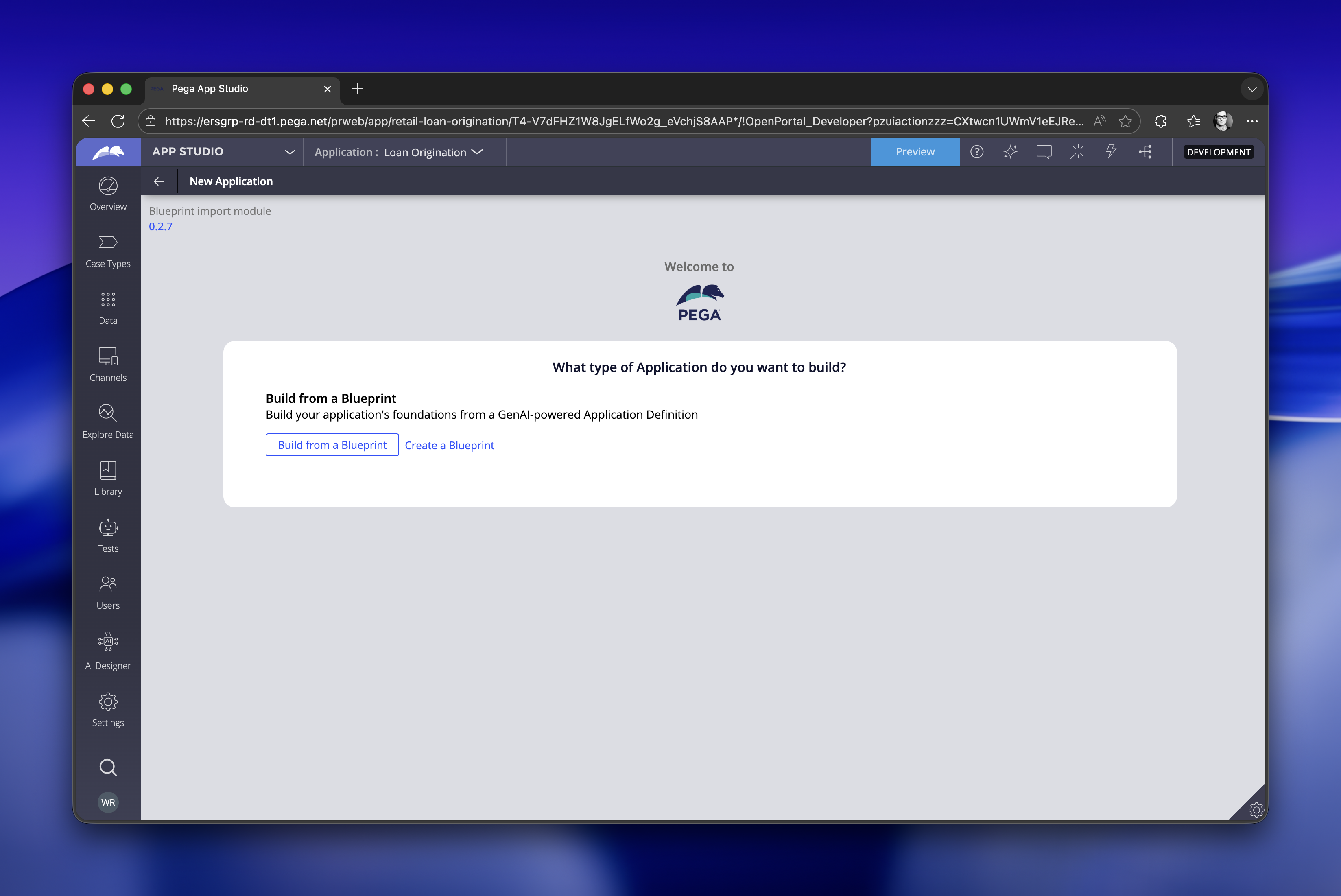Go to the Data section
The image size is (1341, 896).
[x=108, y=308]
